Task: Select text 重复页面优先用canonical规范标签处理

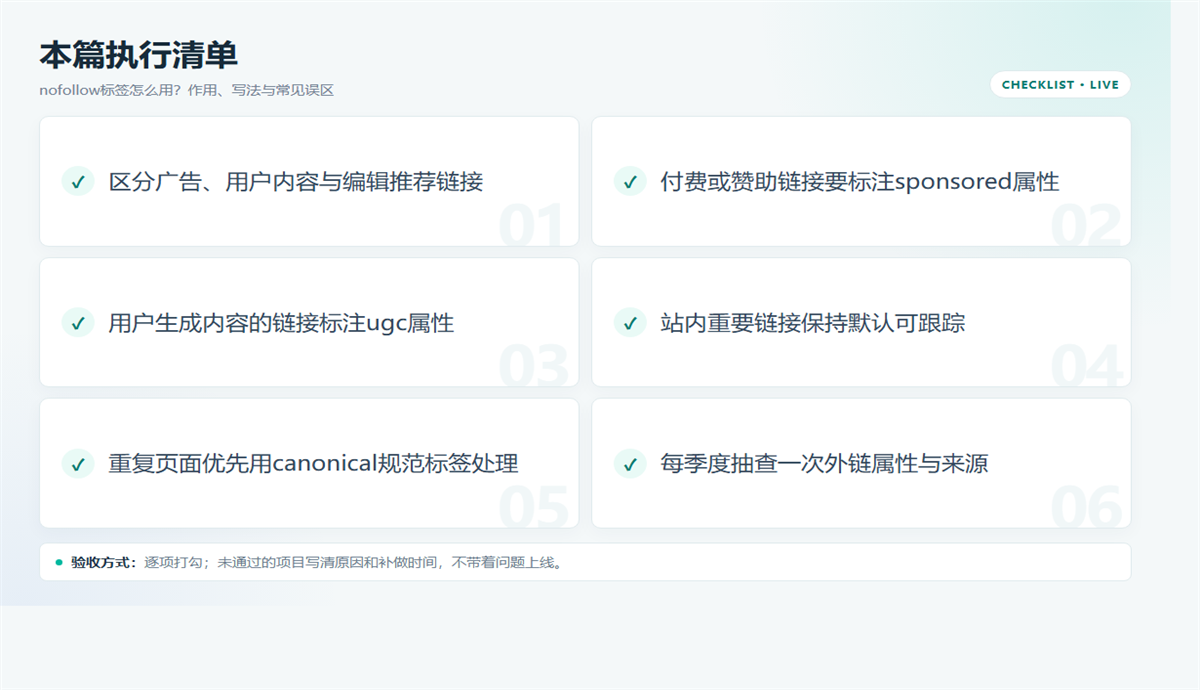Action: [x=313, y=463]
